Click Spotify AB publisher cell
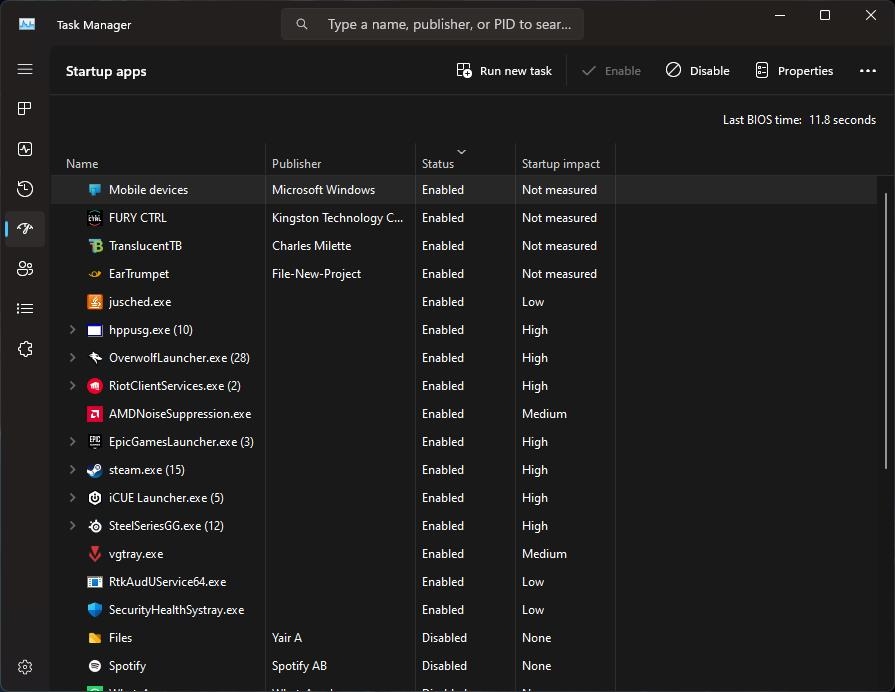 299,666
